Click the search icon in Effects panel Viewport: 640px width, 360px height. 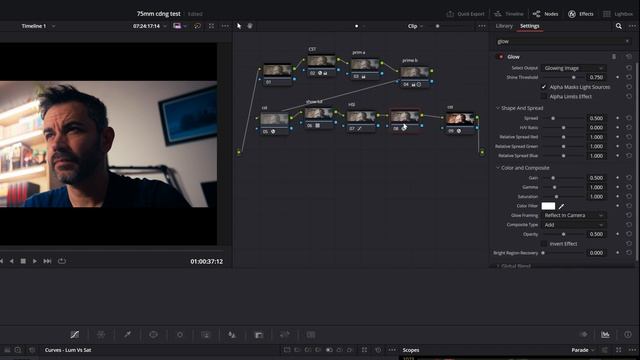[x=619, y=26]
